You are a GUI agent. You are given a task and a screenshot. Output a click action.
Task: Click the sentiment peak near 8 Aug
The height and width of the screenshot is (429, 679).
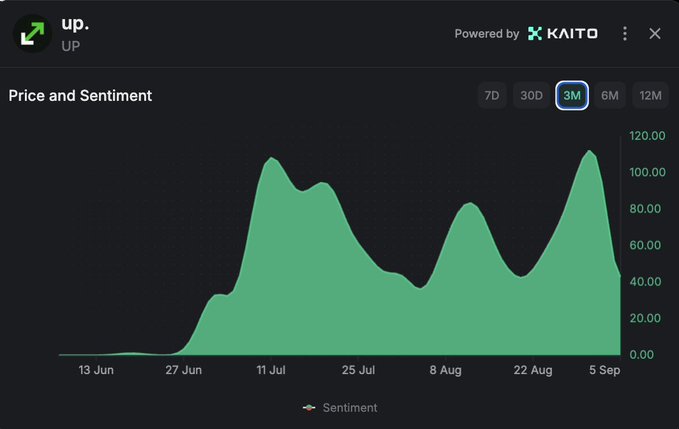(x=470, y=203)
